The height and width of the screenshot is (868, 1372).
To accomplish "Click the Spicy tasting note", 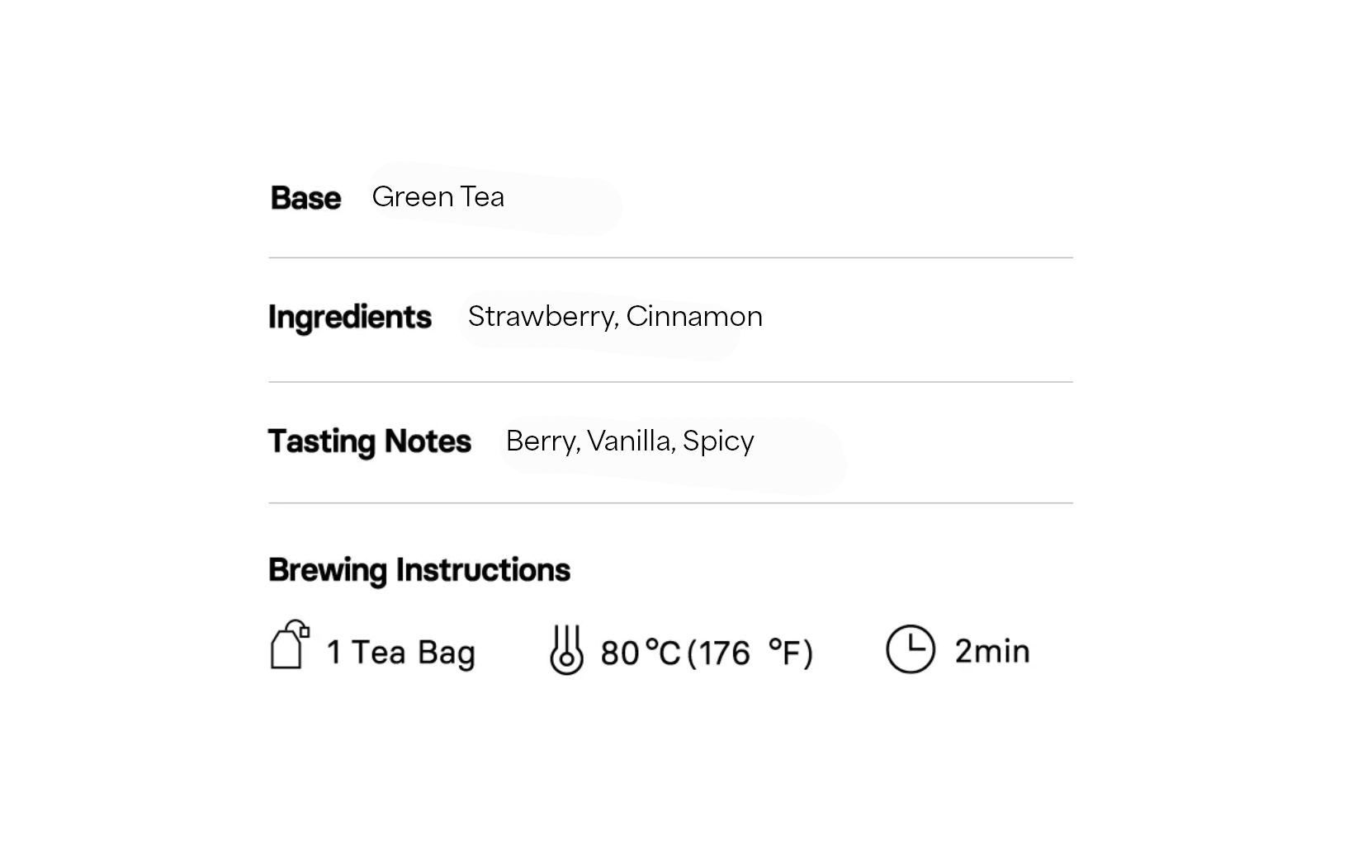I will [718, 441].
